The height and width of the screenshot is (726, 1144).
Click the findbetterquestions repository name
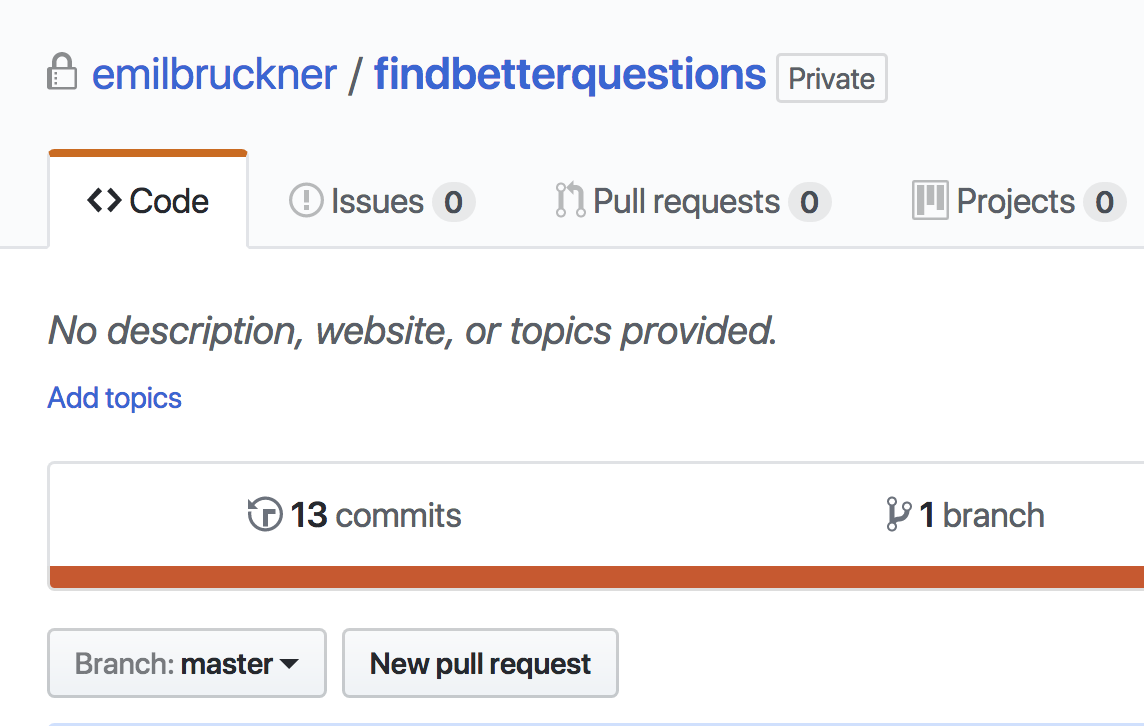pos(570,75)
